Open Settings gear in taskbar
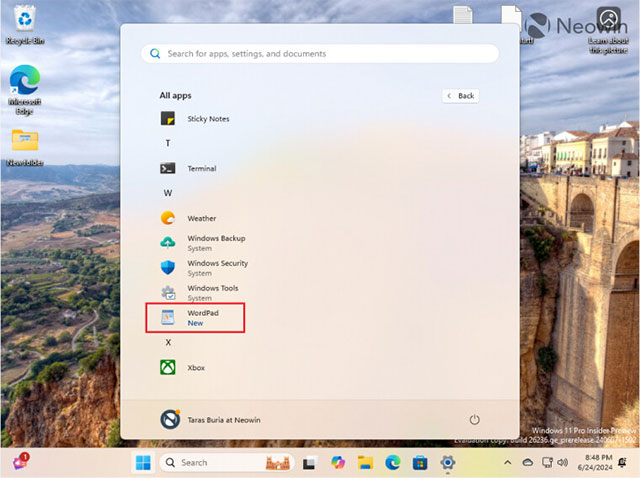 448,462
